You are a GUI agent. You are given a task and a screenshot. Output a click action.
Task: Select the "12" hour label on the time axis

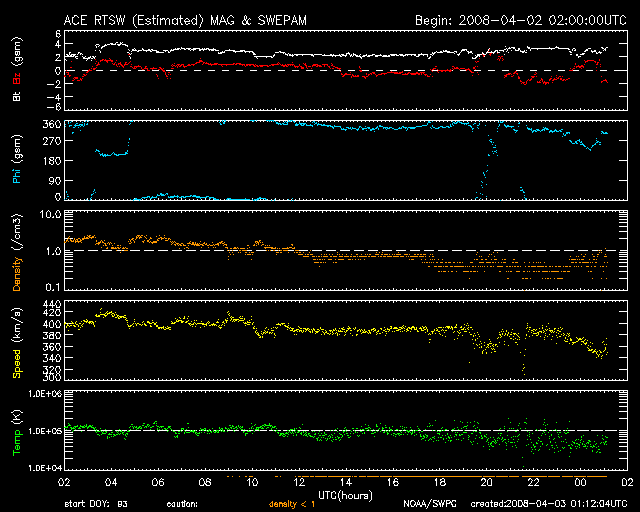299,482
